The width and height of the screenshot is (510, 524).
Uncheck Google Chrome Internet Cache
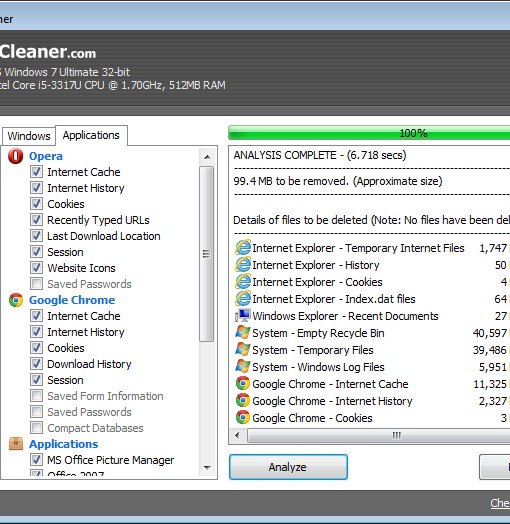point(36,316)
